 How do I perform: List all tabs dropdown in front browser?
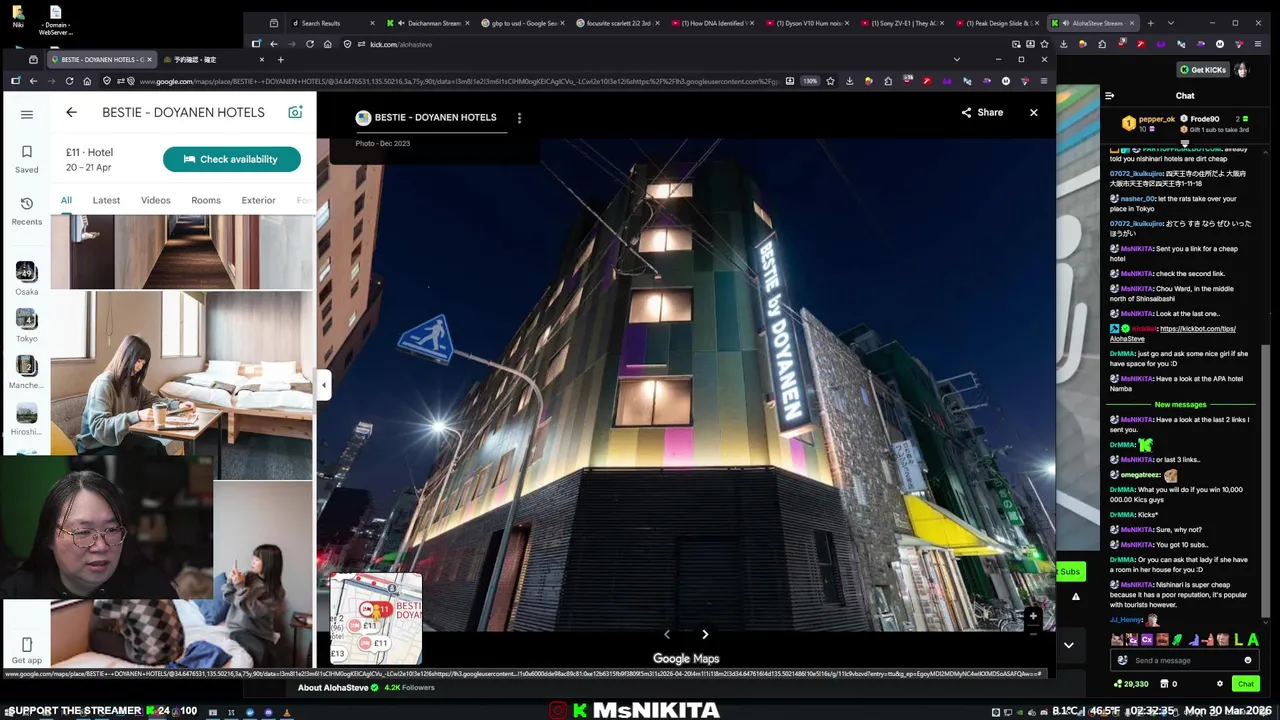(956, 60)
